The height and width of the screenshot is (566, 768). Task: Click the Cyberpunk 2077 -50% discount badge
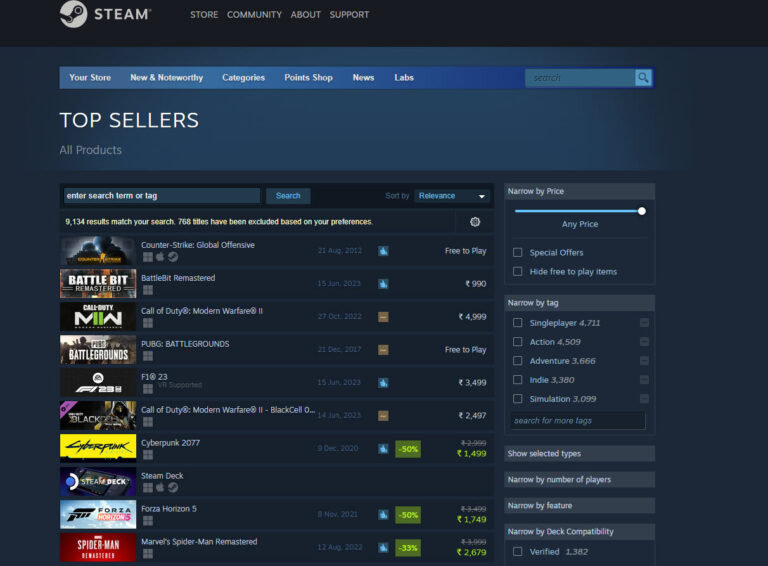coord(408,449)
